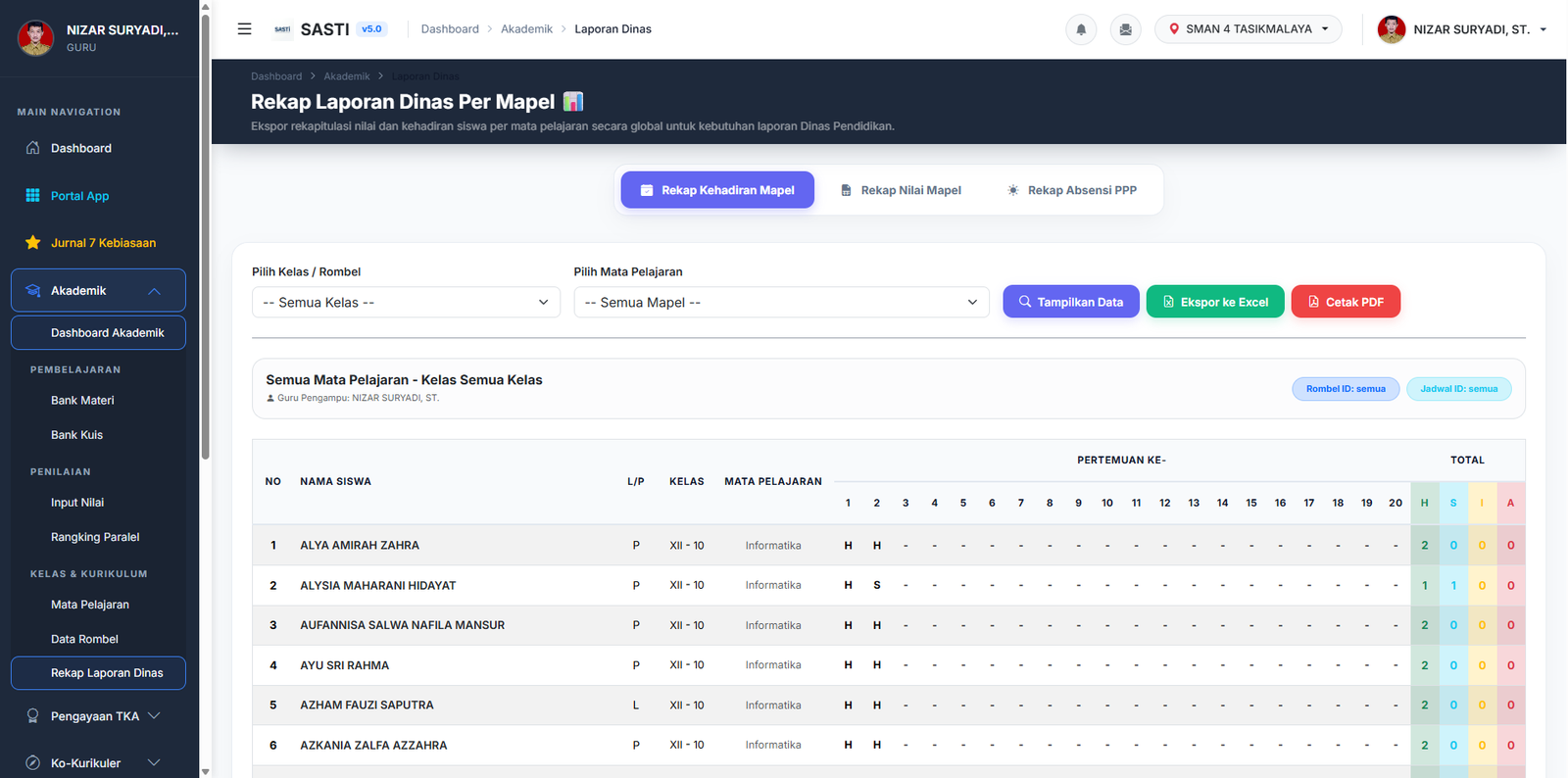This screenshot has height=778, width=1568.
Task: Click the Dashboard home icon in sidebar
Action: (32, 148)
